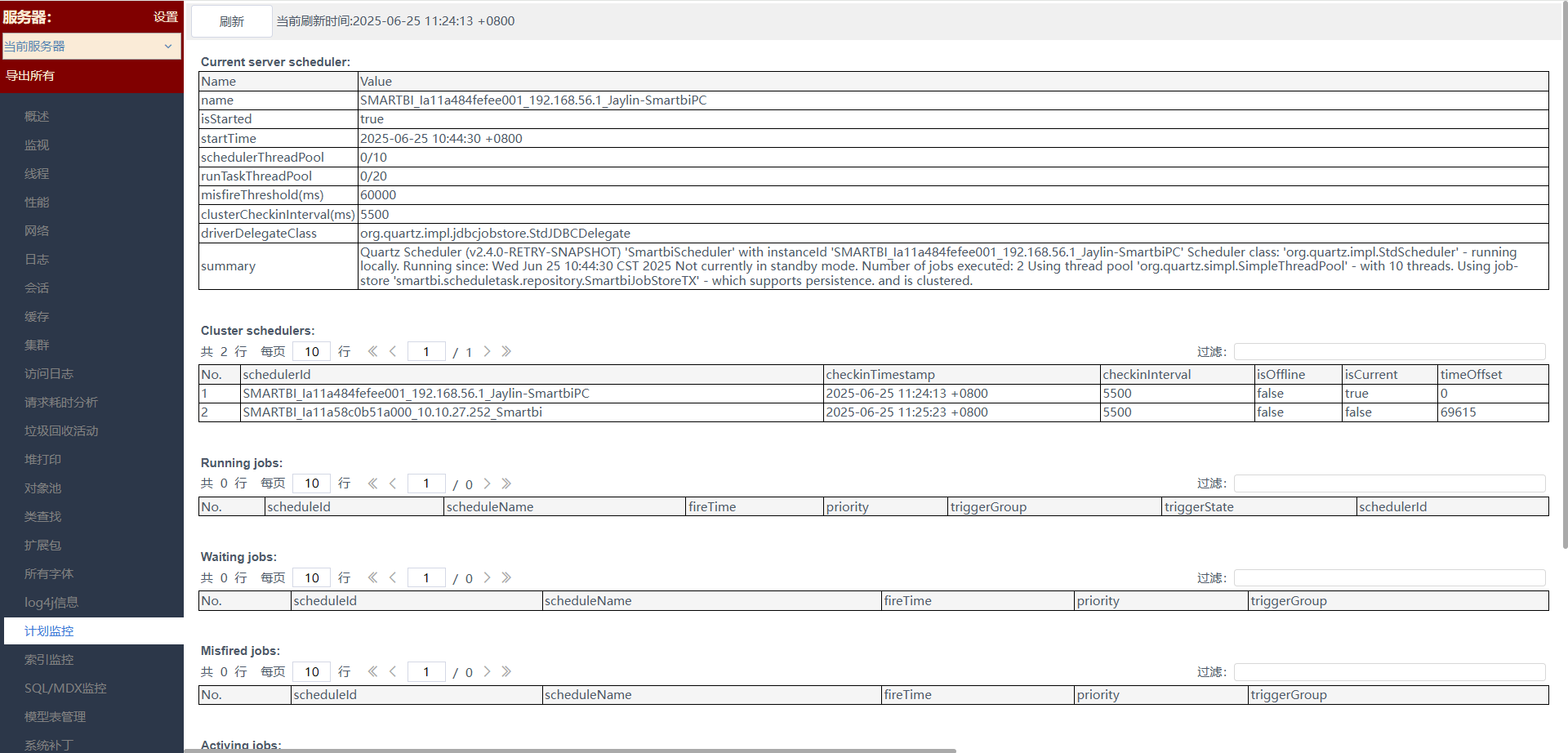Open 网络 in the sidebar
The image size is (1568, 753).
37,231
